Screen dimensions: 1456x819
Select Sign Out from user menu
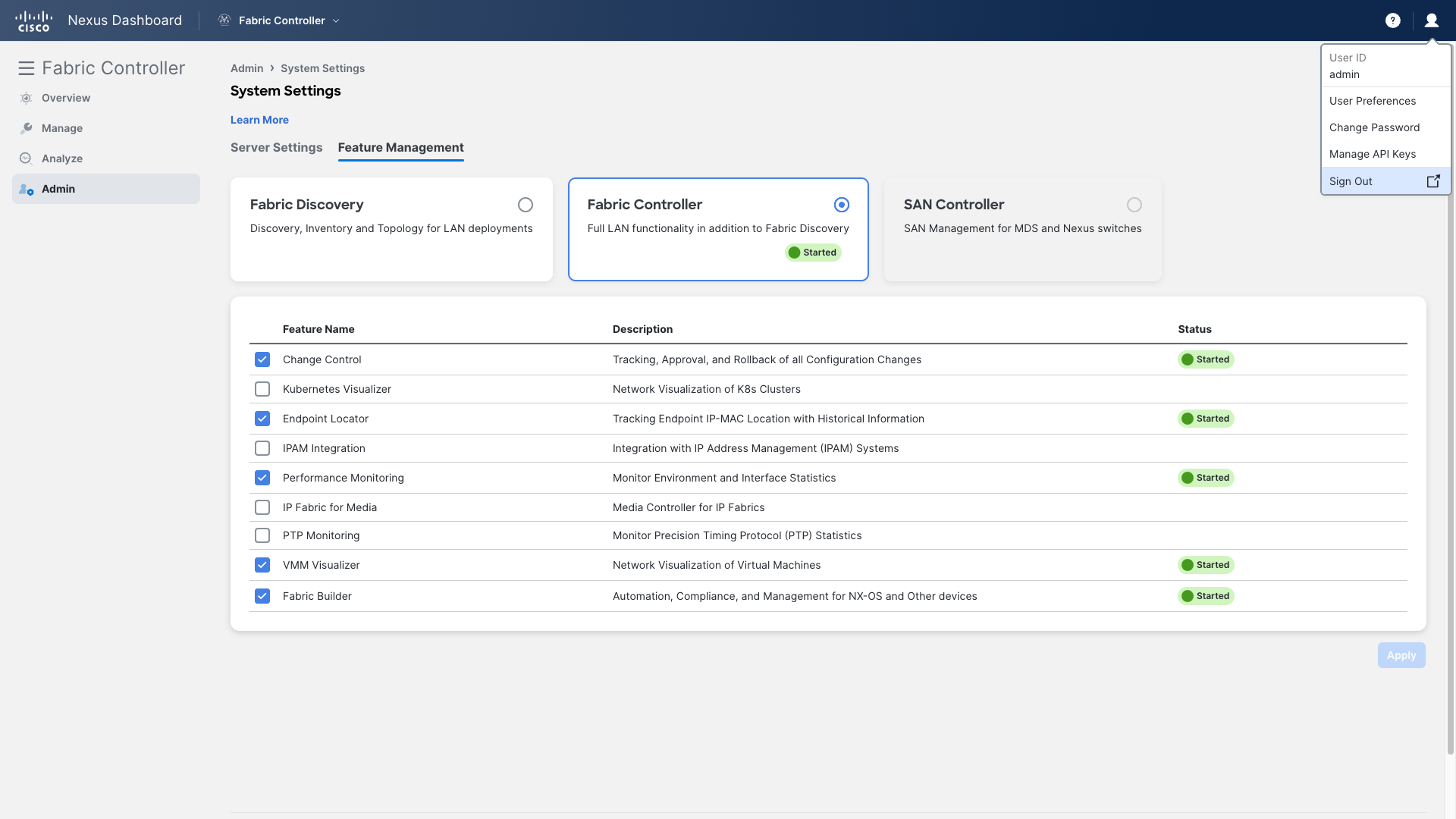pos(1385,181)
